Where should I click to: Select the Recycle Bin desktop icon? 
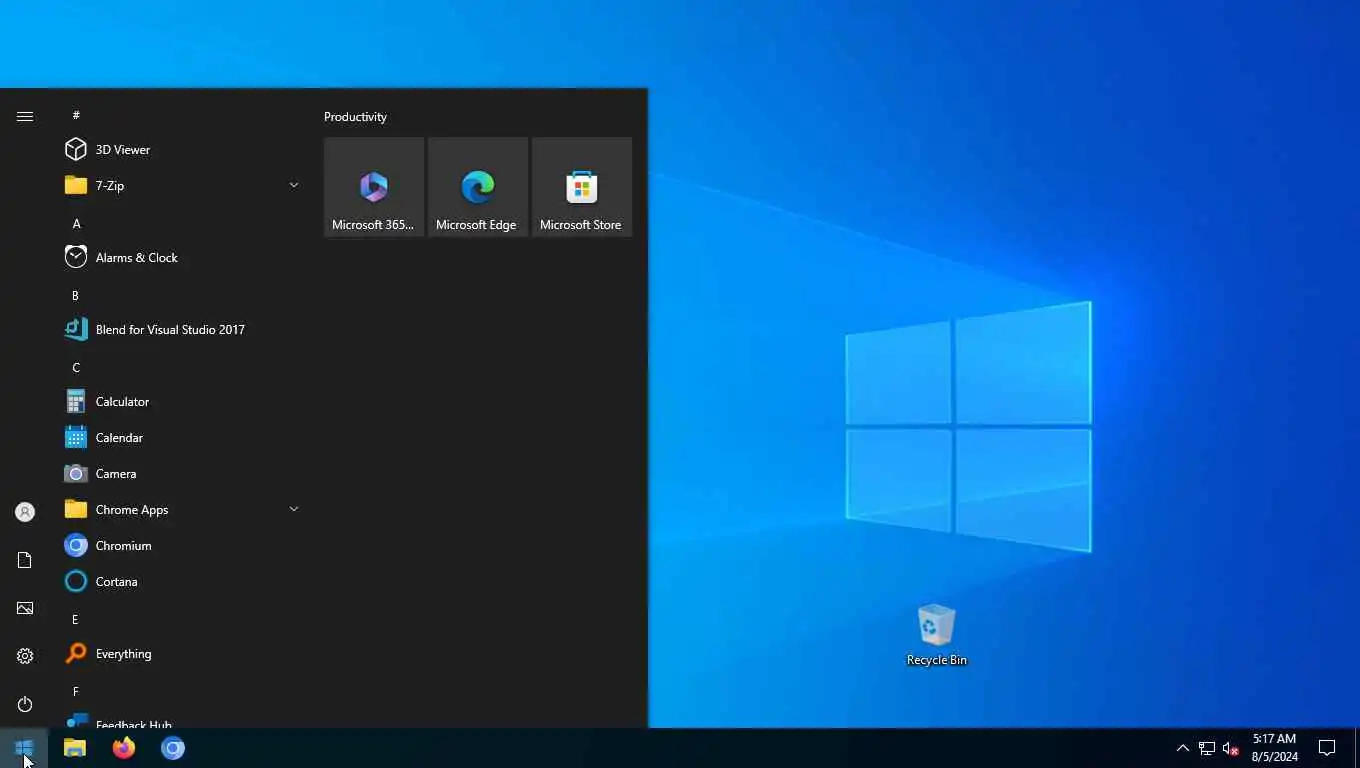[x=936, y=634]
